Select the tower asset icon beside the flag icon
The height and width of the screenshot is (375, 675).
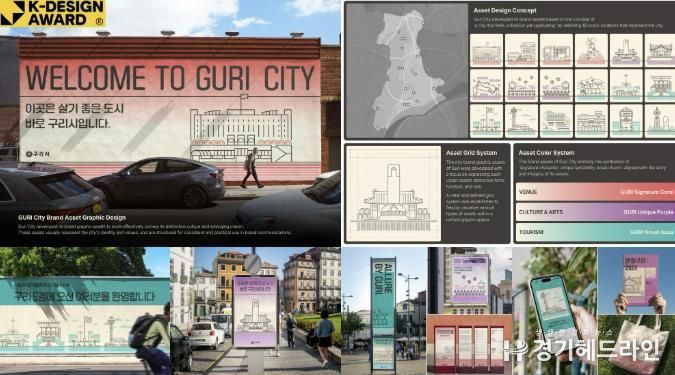(x=521, y=121)
